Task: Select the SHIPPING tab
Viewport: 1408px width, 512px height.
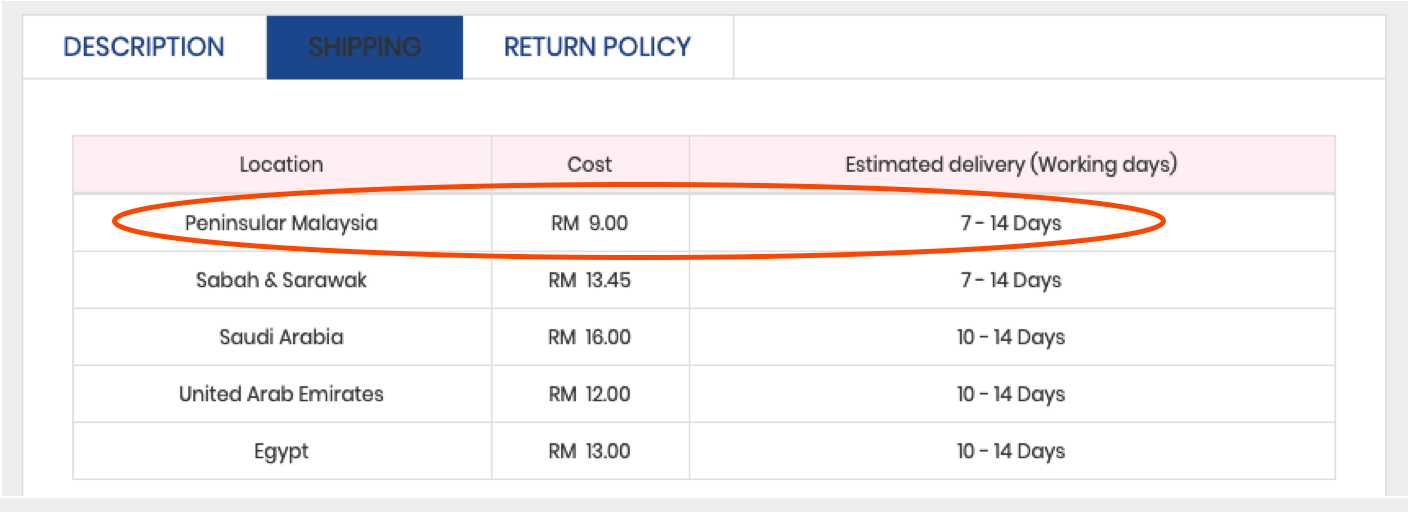Action: pos(365,47)
